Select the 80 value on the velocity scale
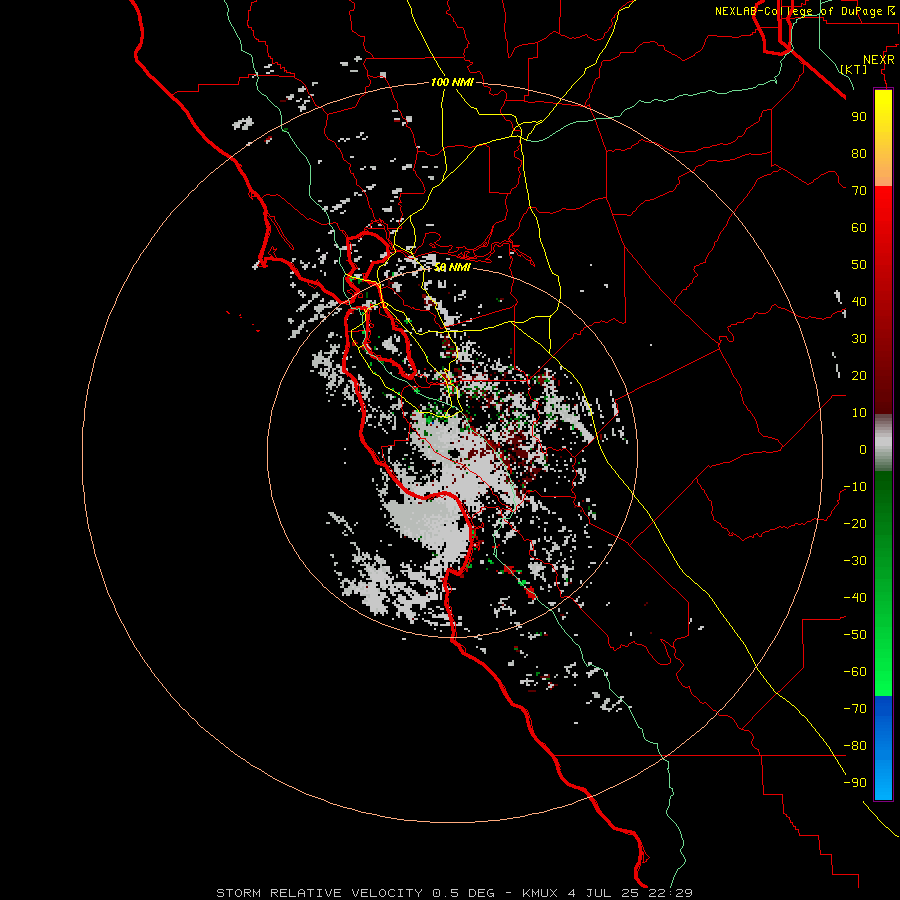The image size is (900, 900). pyautogui.click(x=859, y=153)
